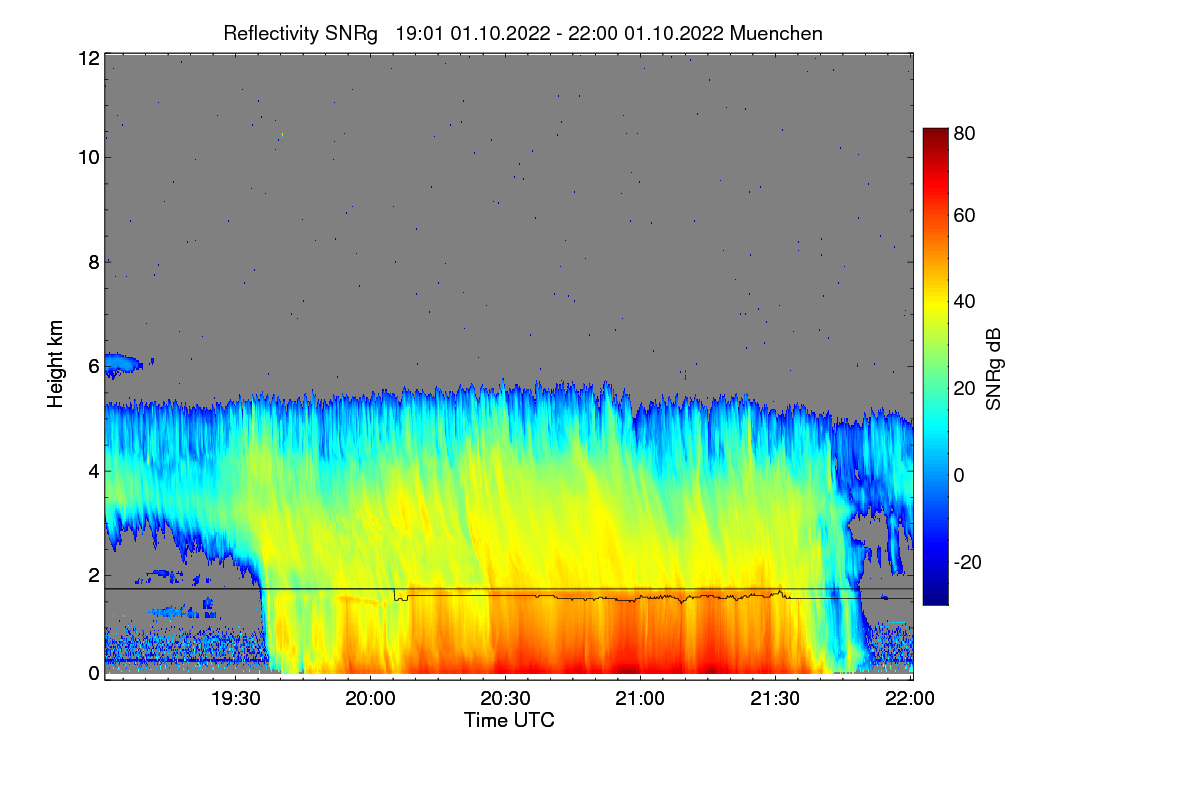
Task: Click the colorbar value 80
Action: (965, 131)
